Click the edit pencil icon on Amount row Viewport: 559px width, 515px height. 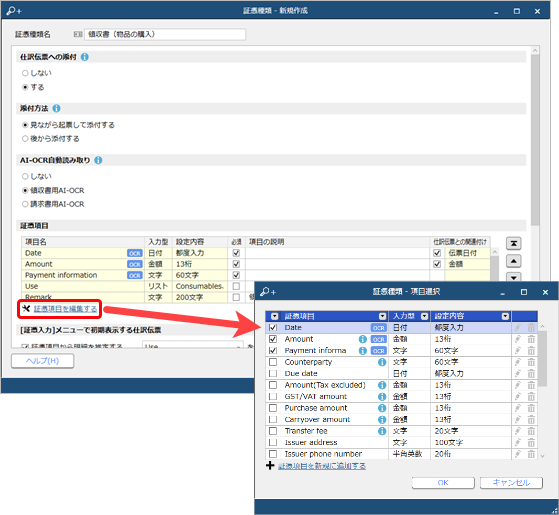tap(518, 339)
